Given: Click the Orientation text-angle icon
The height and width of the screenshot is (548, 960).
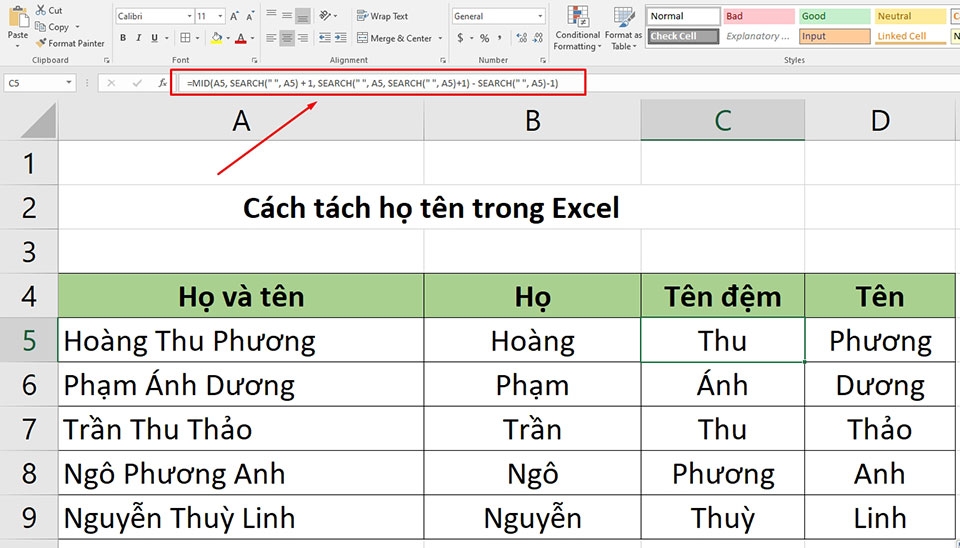Looking at the screenshot, I should tap(325, 16).
